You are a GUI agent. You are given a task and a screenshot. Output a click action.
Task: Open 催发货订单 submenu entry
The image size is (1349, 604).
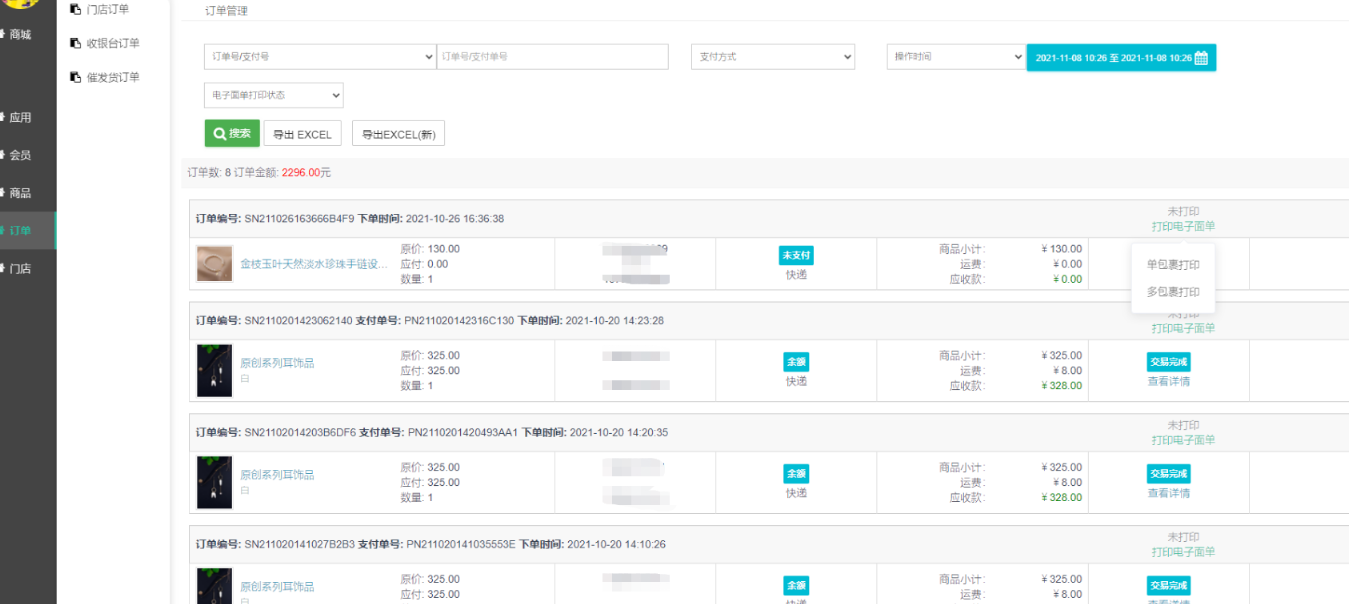pyautogui.click(x=112, y=78)
